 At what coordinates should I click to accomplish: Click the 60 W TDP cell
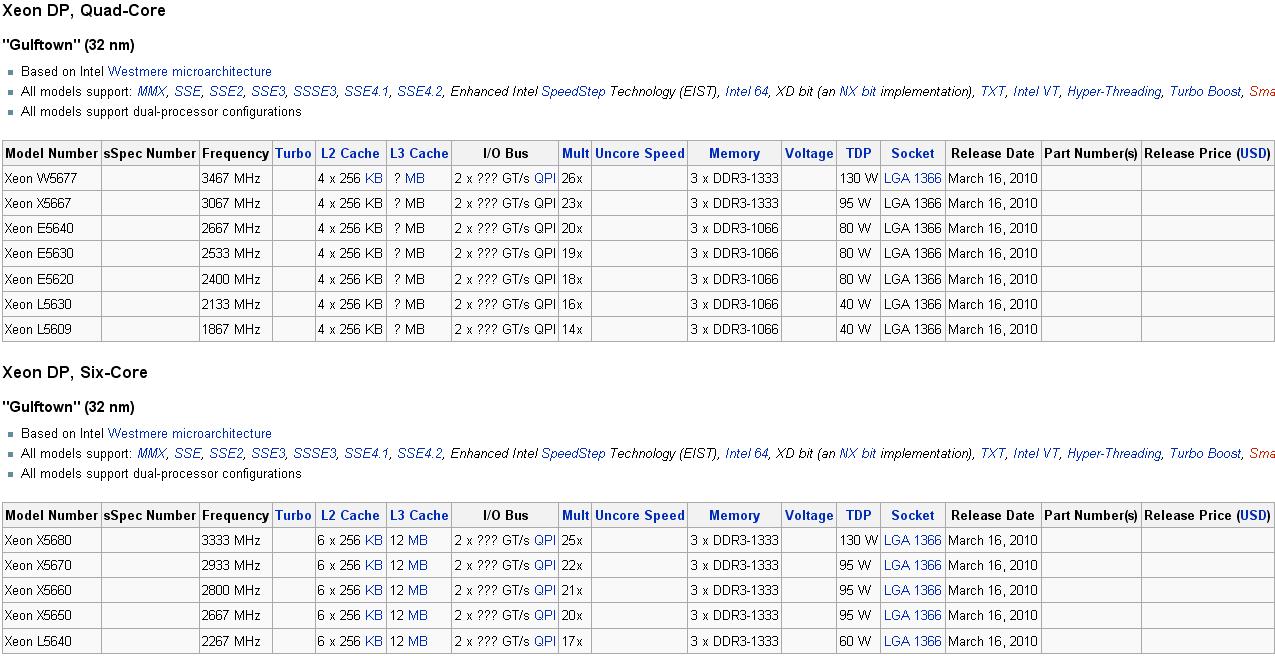point(858,642)
